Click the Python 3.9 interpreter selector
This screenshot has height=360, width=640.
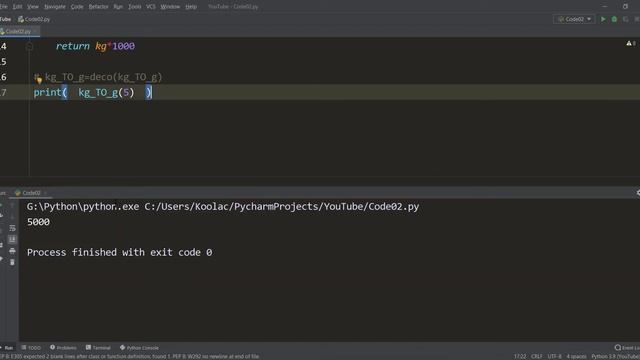click(x=616, y=356)
